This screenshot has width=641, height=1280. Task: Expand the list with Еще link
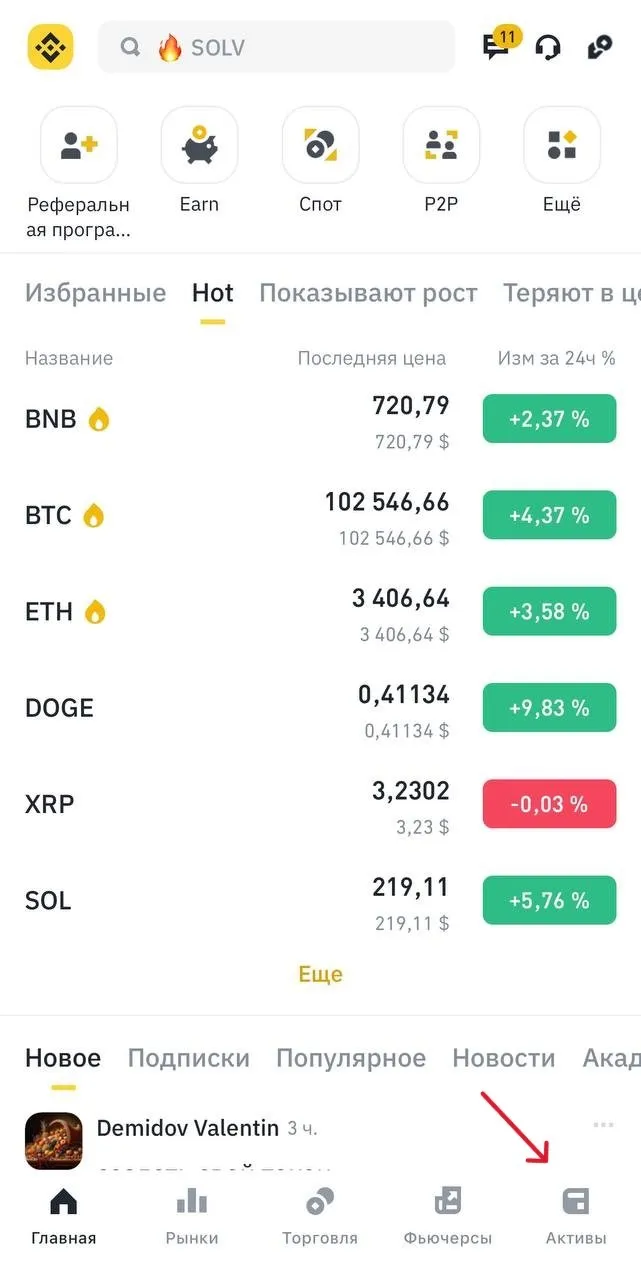click(x=320, y=974)
